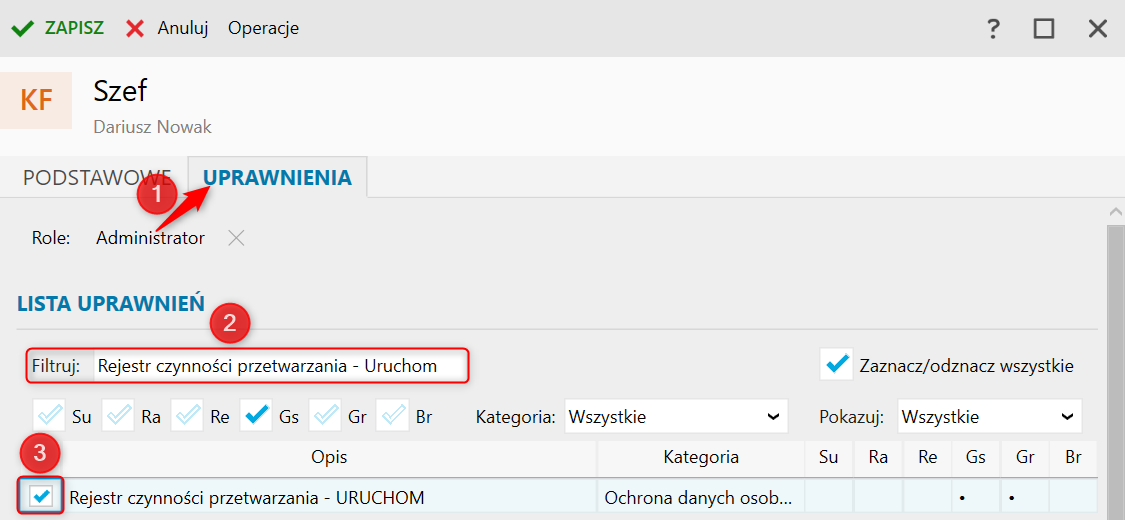1125x520 pixels.
Task: Select the UPRAWNIENIA tab
Action: [x=278, y=177]
